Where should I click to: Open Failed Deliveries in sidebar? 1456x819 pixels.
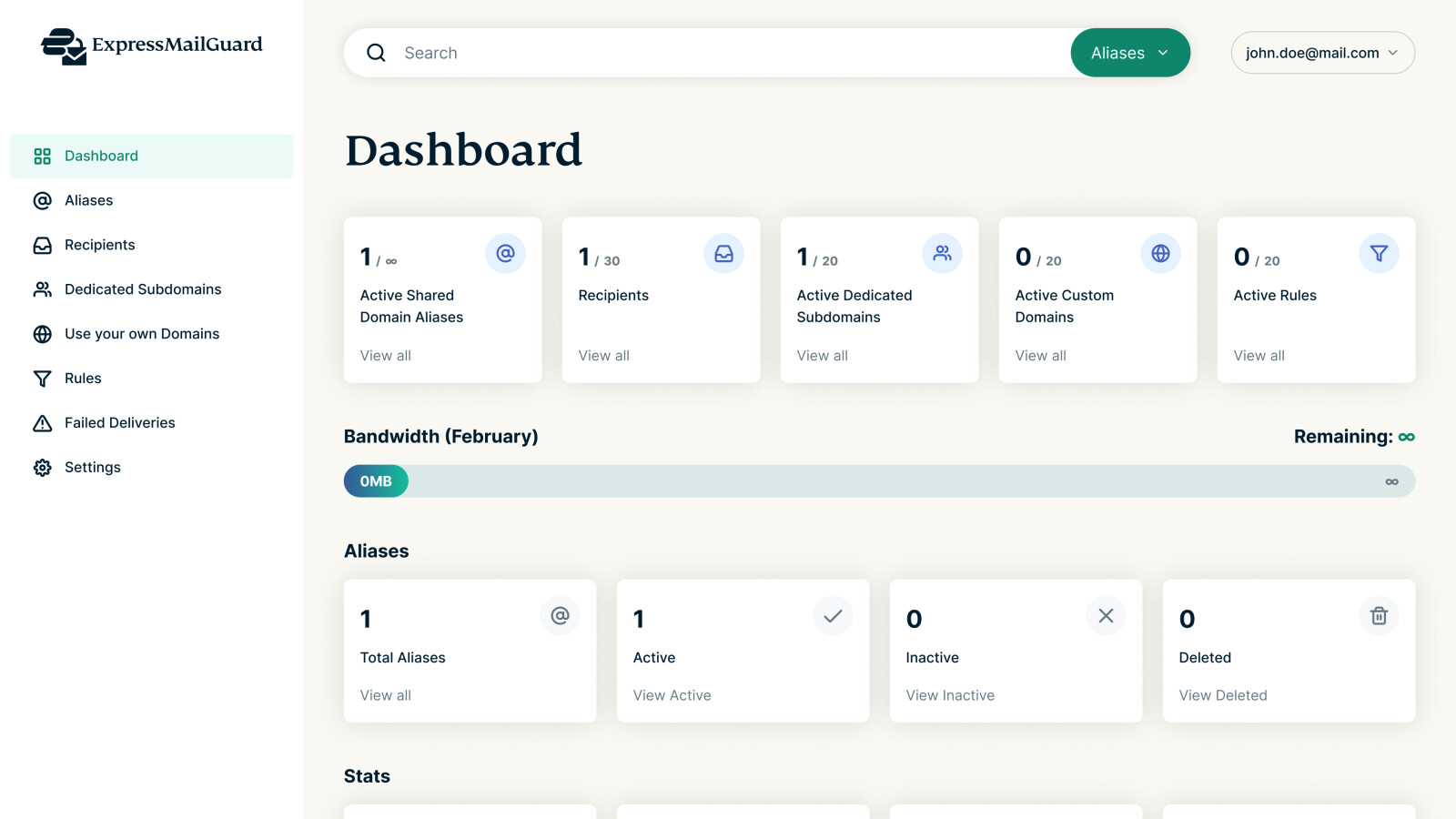tap(119, 423)
